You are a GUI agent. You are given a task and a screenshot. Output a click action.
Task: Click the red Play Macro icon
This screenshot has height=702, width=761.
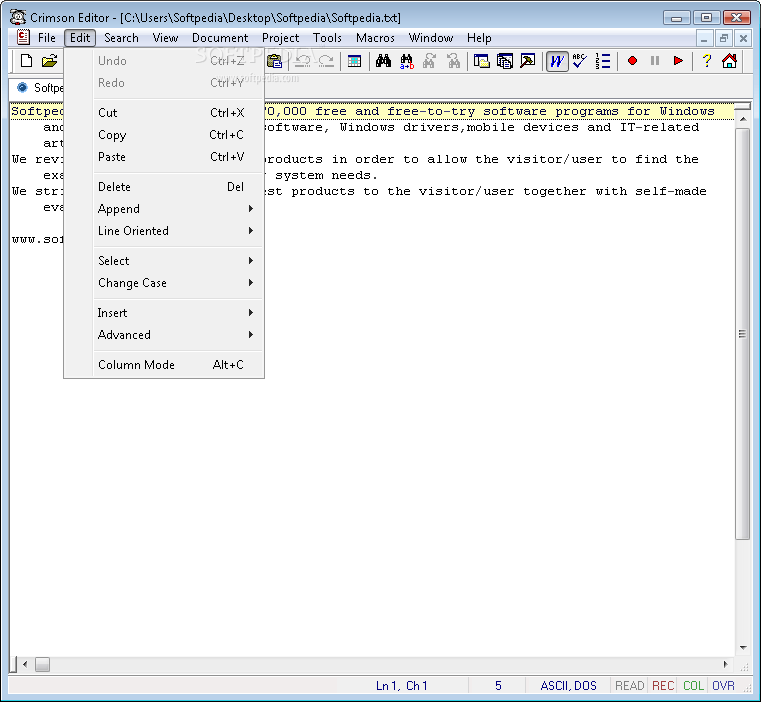click(678, 61)
